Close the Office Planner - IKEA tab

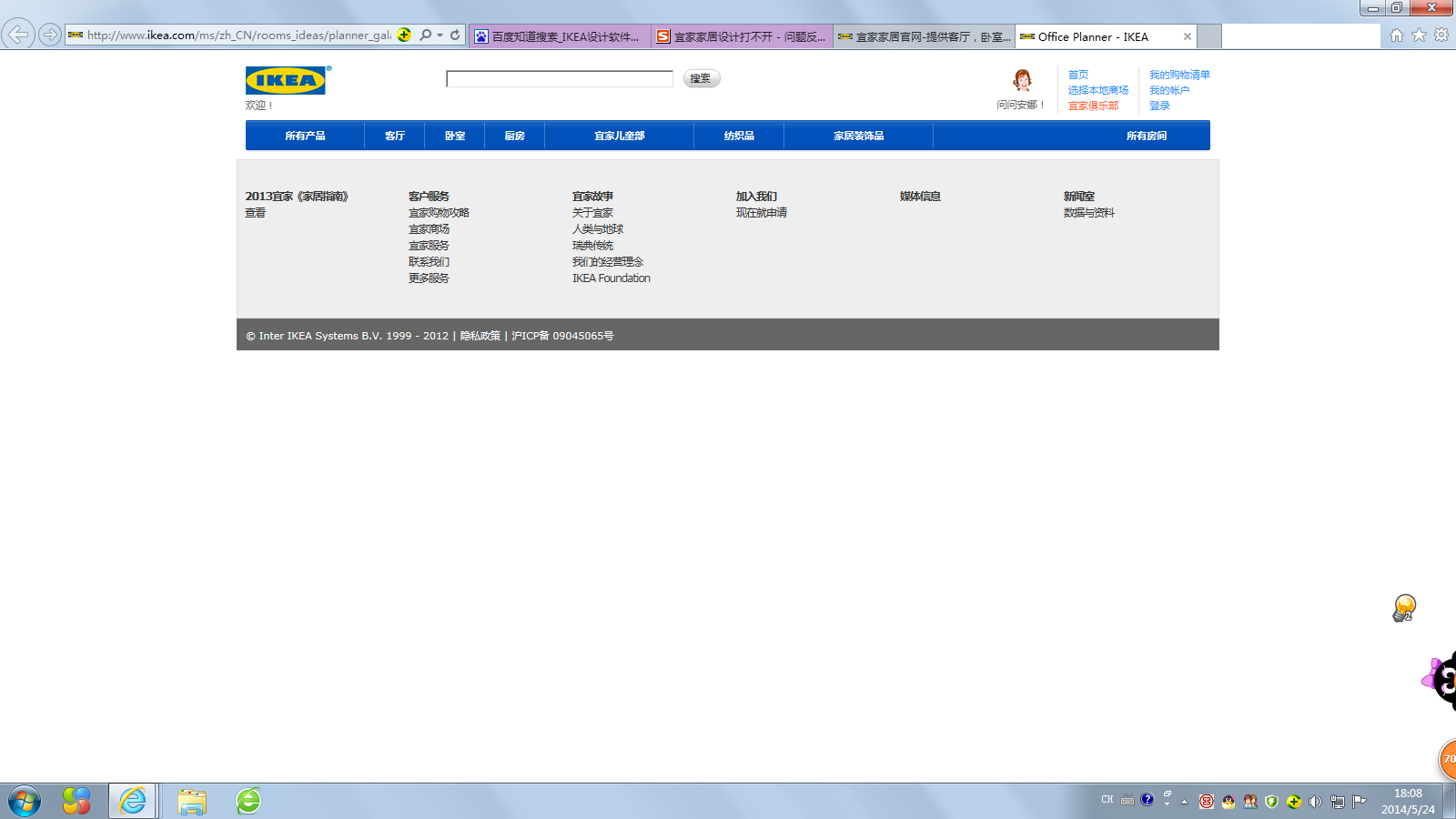(1187, 36)
